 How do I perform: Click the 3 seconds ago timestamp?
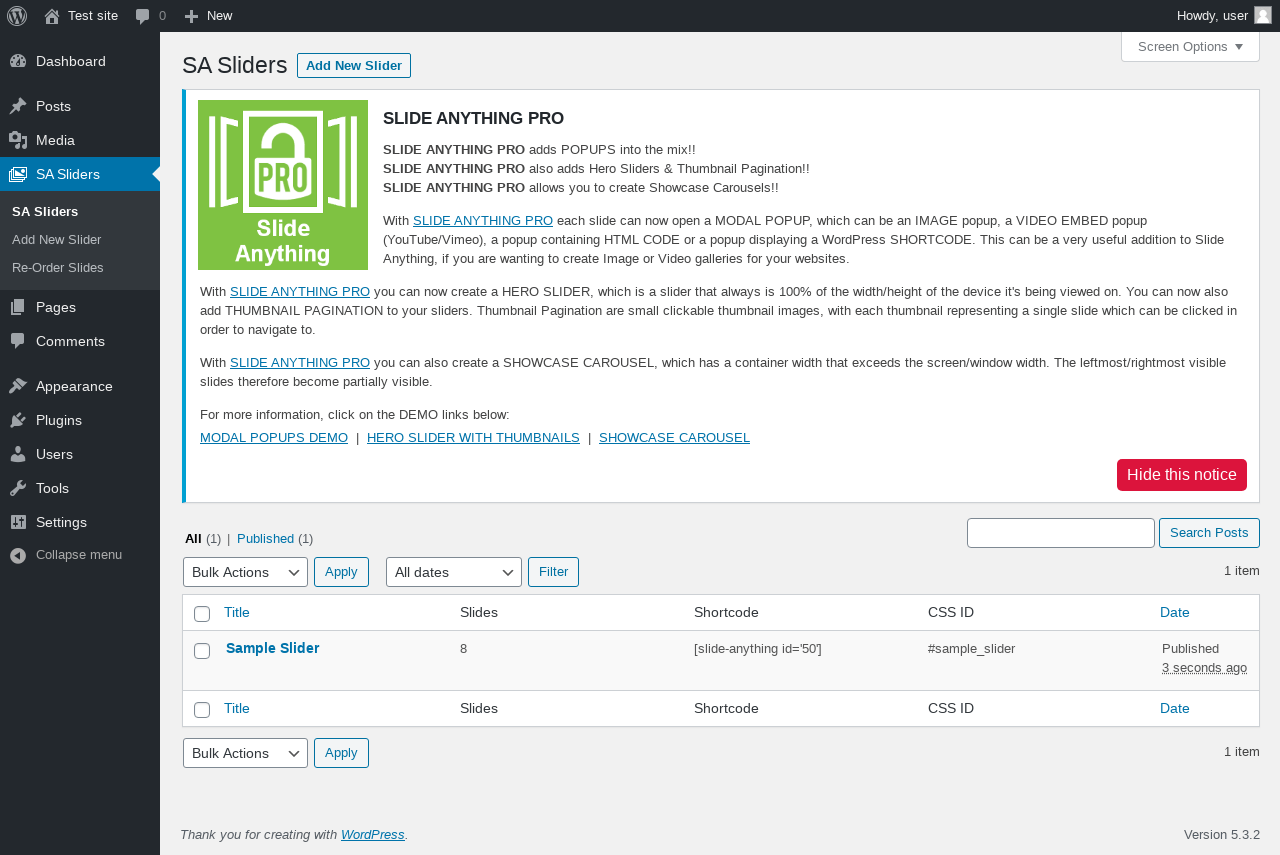click(1204, 667)
